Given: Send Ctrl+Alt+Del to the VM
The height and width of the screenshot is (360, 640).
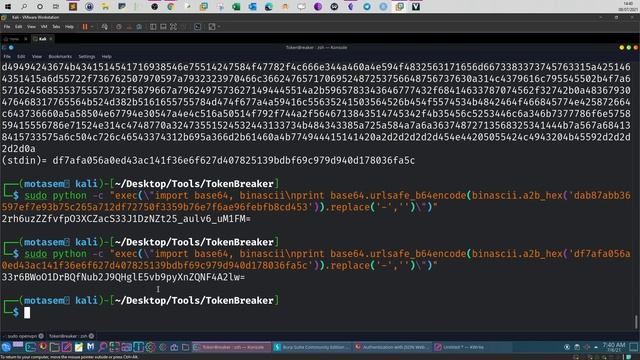Looking at the screenshot, I should pyautogui.click(x=104, y=27).
